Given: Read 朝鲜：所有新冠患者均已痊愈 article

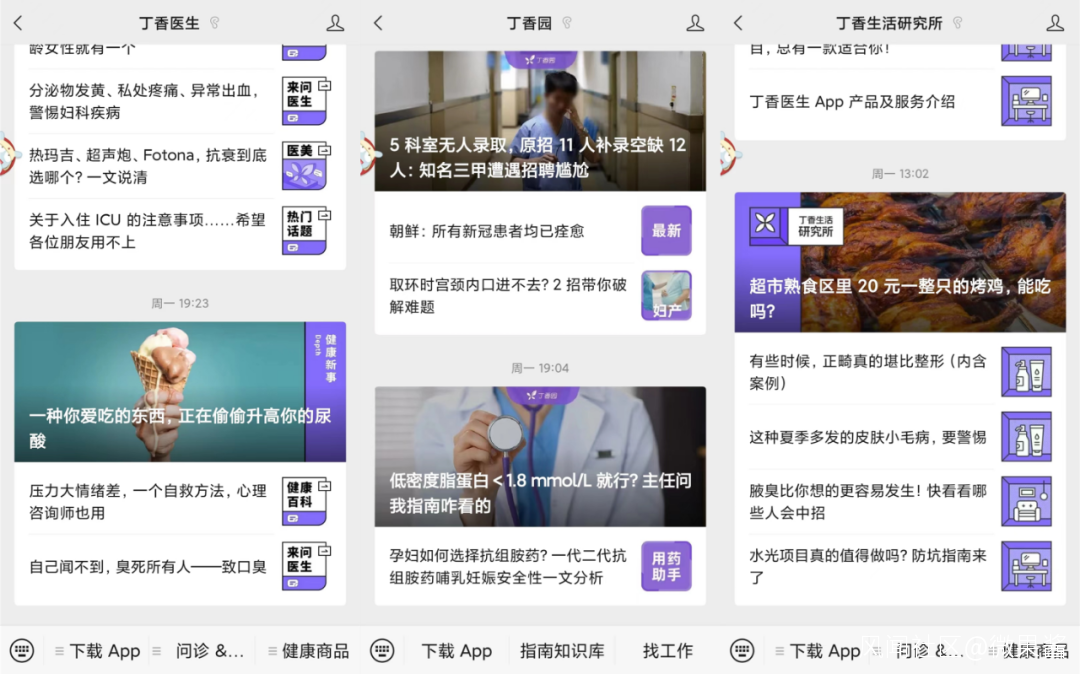Looking at the screenshot, I should (x=486, y=231).
